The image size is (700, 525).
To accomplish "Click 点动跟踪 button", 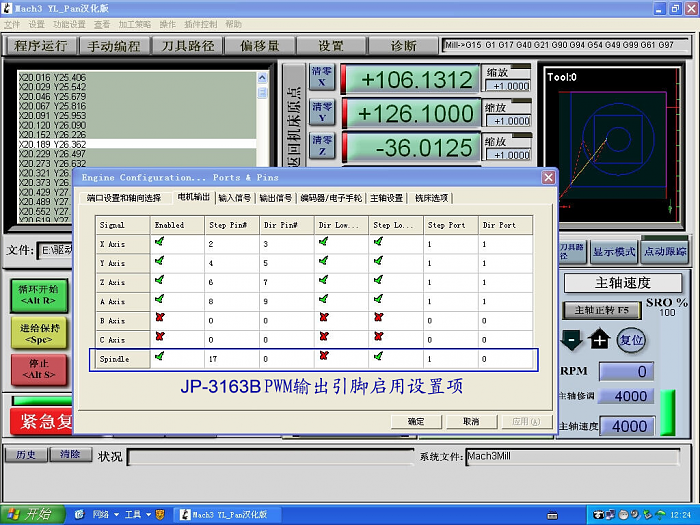I will point(665,252).
